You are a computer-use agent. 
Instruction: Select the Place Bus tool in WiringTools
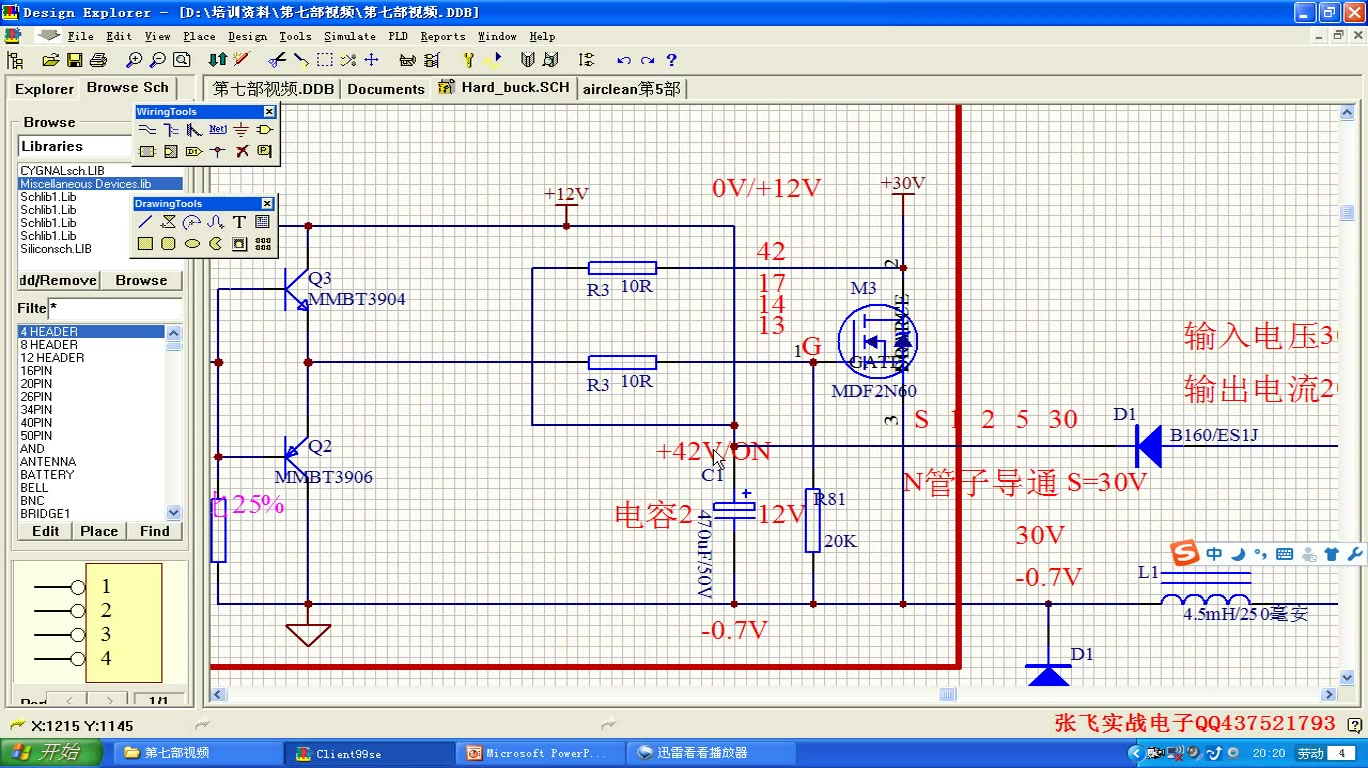[x=171, y=130]
